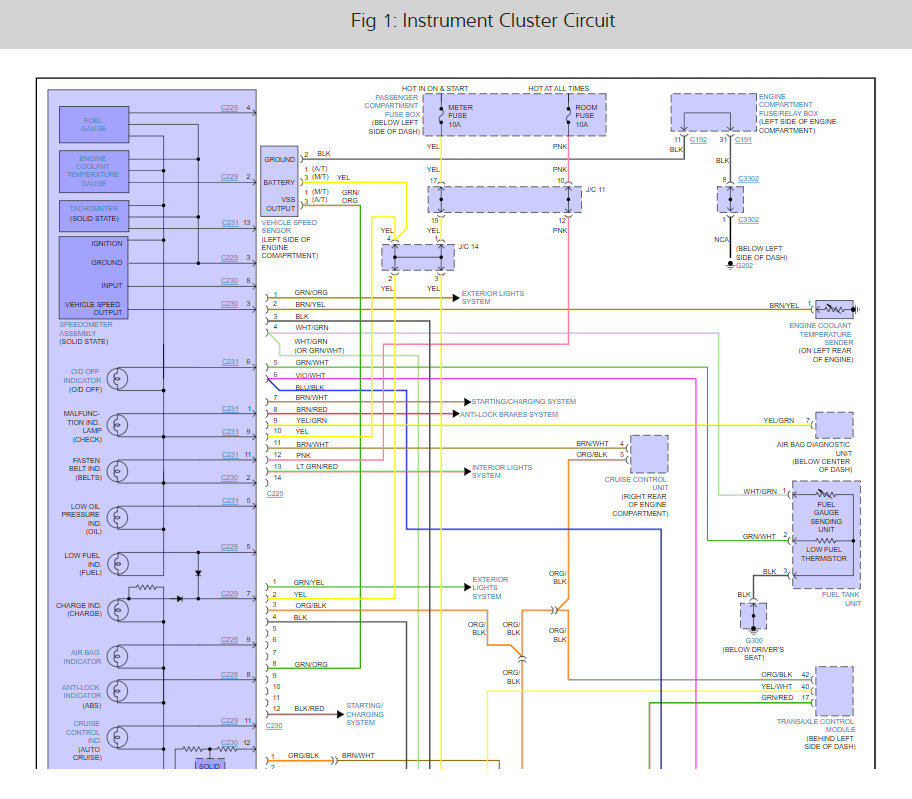912x799 pixels.
Task: Toggle the Anti-Lock Indicator (ABS) lamp
Action: (119, 692)
